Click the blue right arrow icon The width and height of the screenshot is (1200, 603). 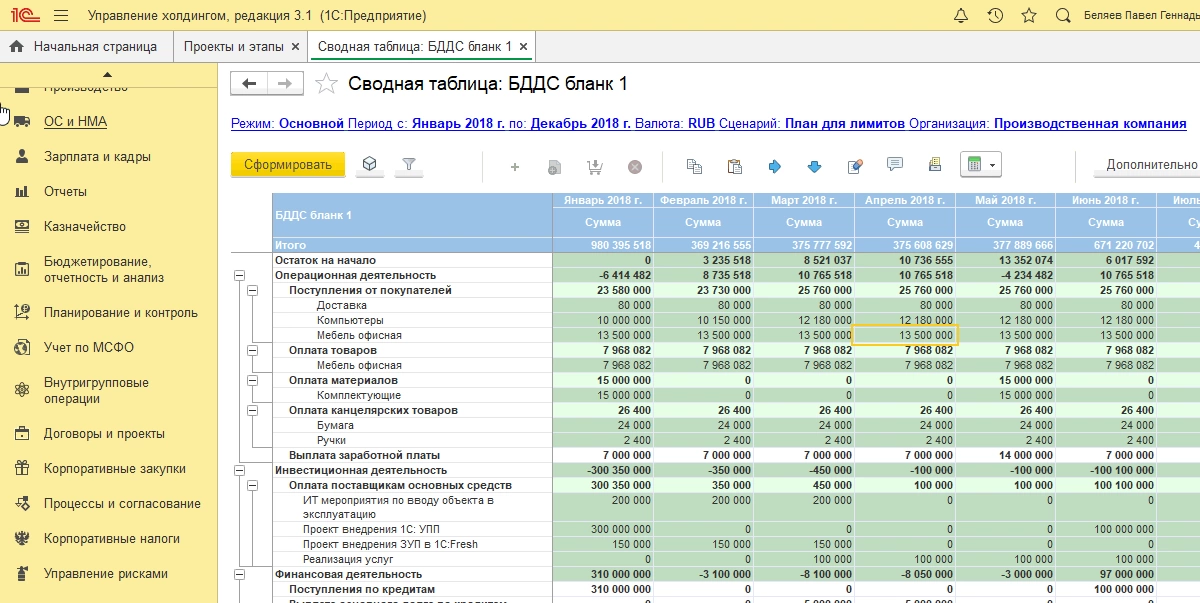click(x=774, y=166)
